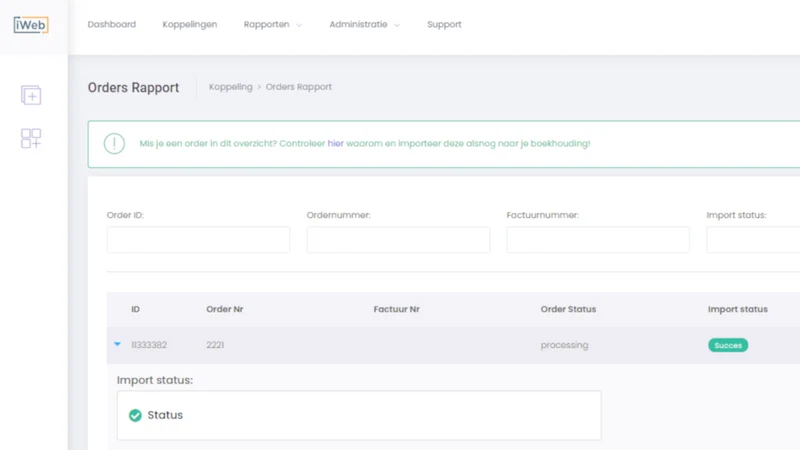800x450 pixels.
Task: Select the 'processing' order status cell
Action: coord(564,345)
